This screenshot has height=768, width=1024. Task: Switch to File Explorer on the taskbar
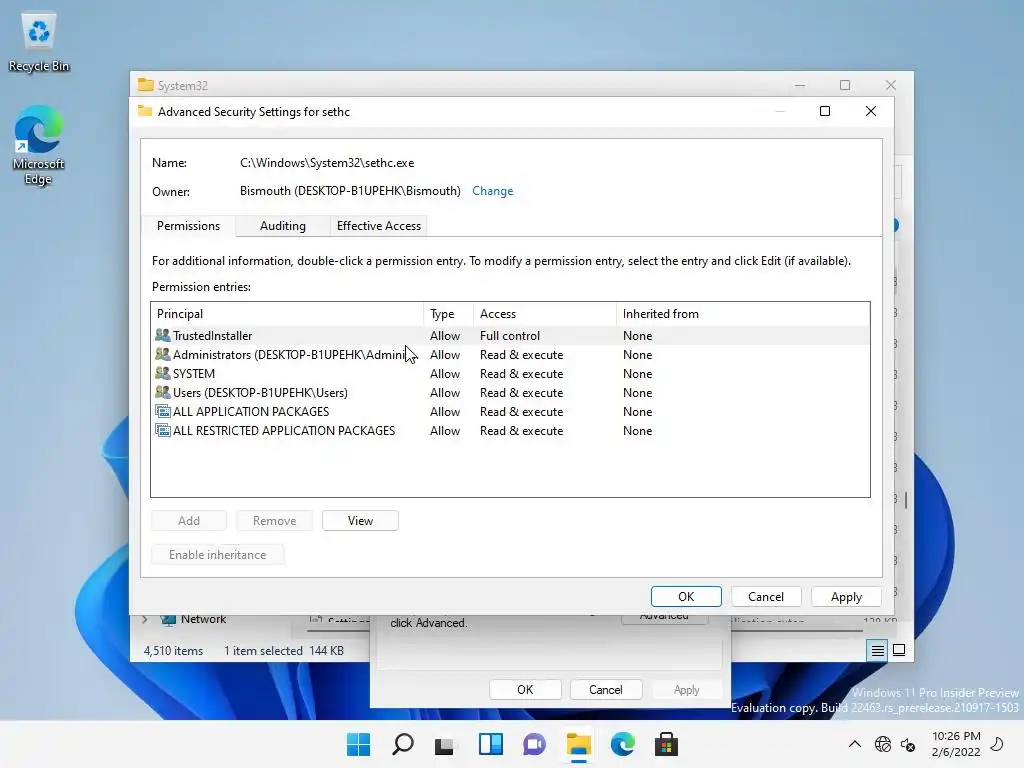pos(579,744)
